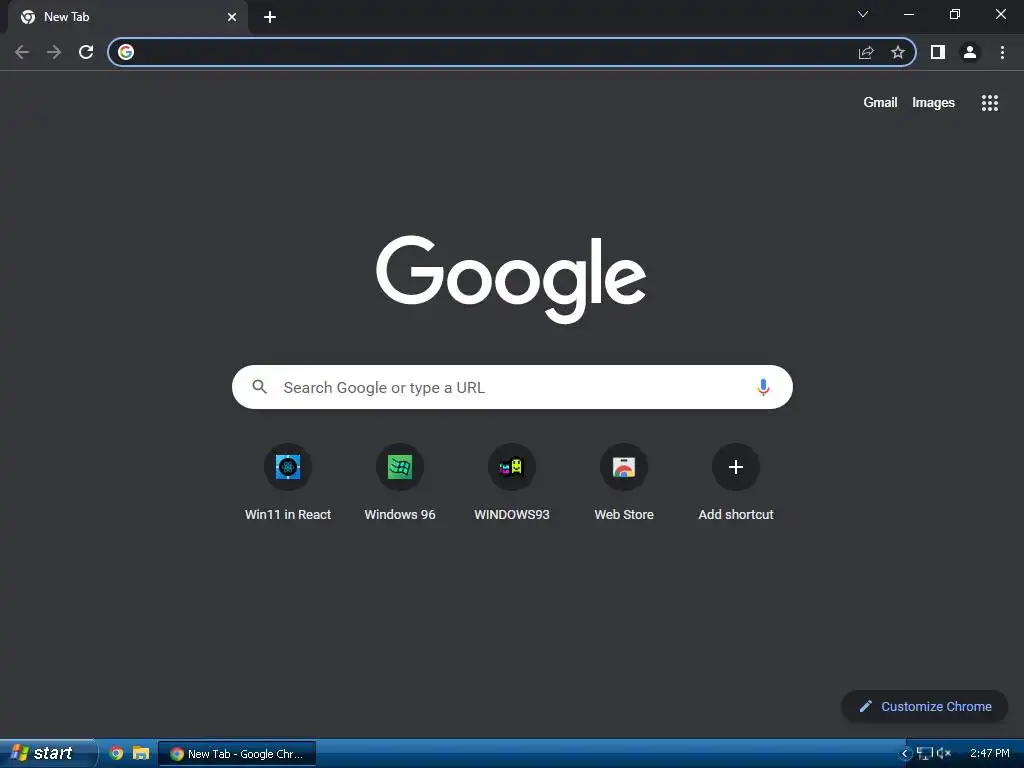Image resolution: width=1024 pixels, height=768 pixels.
Task: Open Google Images link
Action: pyautogui.click(x=933, y=103)
